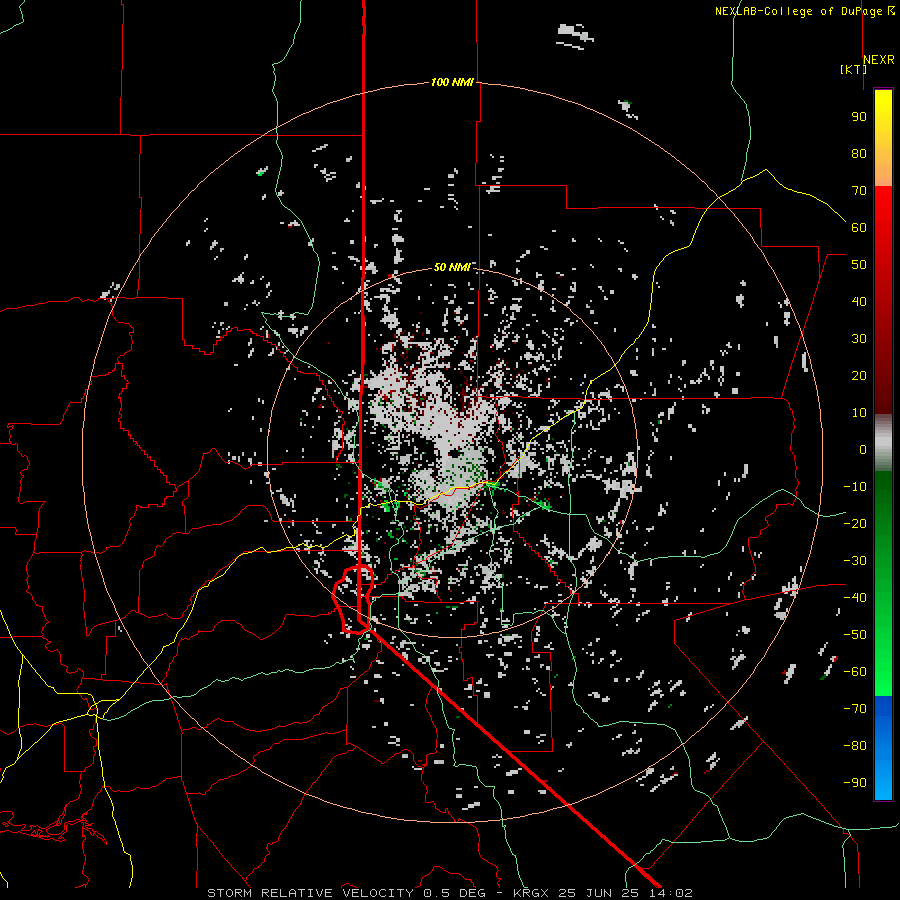Image resolution: width=900 pixels, height=900 pixels.
Task: Click the bright red color bar segment
Action: (883, 210)
